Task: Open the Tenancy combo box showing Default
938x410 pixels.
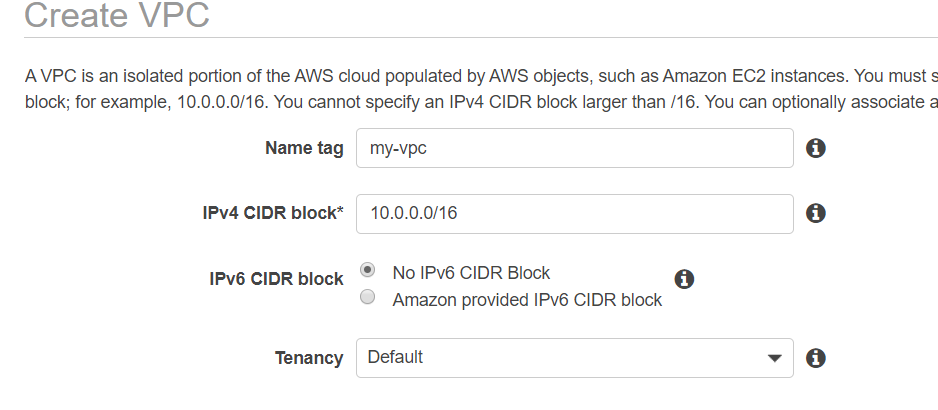Action: [560, 358]
